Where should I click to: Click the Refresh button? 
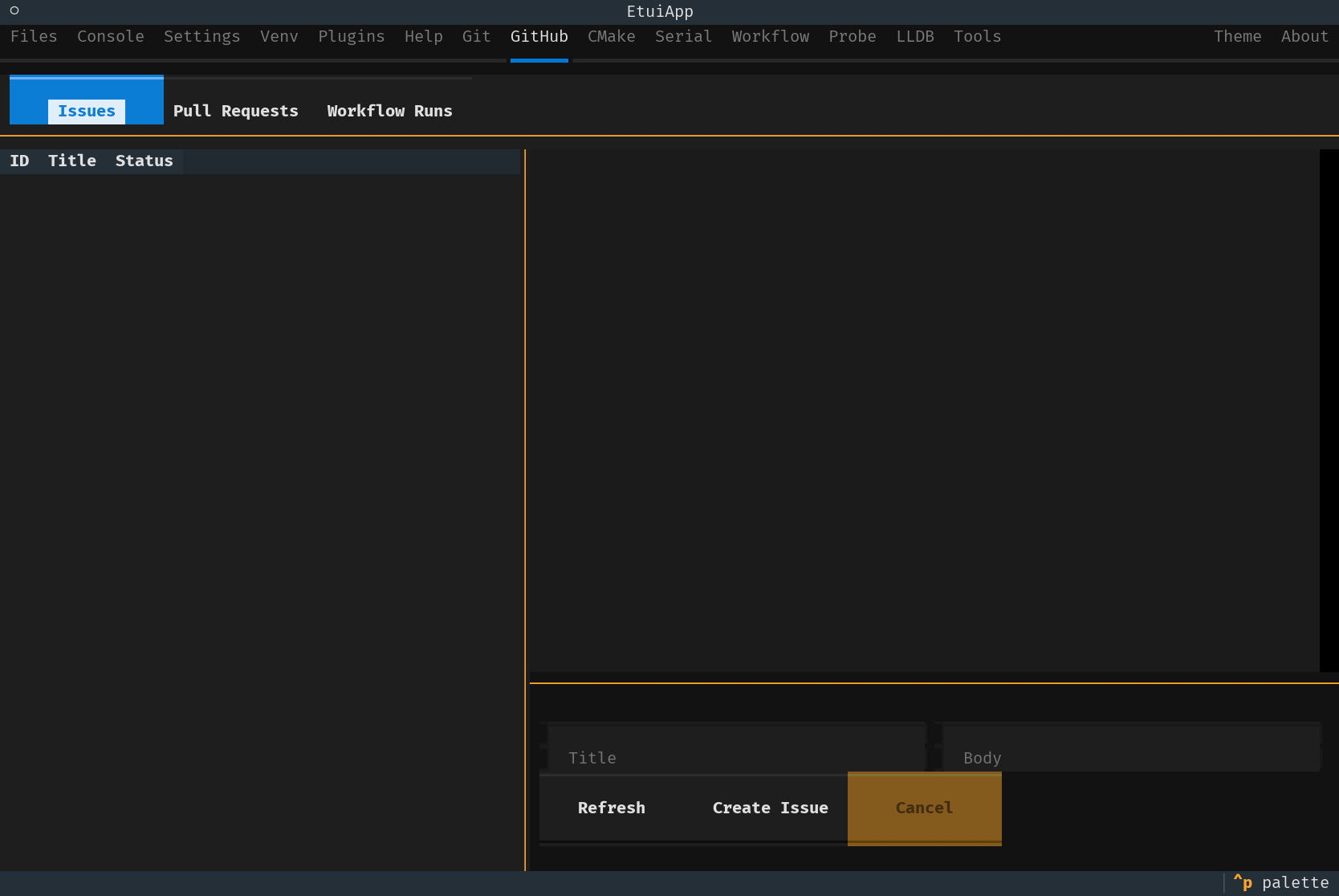tap(612, 808)
